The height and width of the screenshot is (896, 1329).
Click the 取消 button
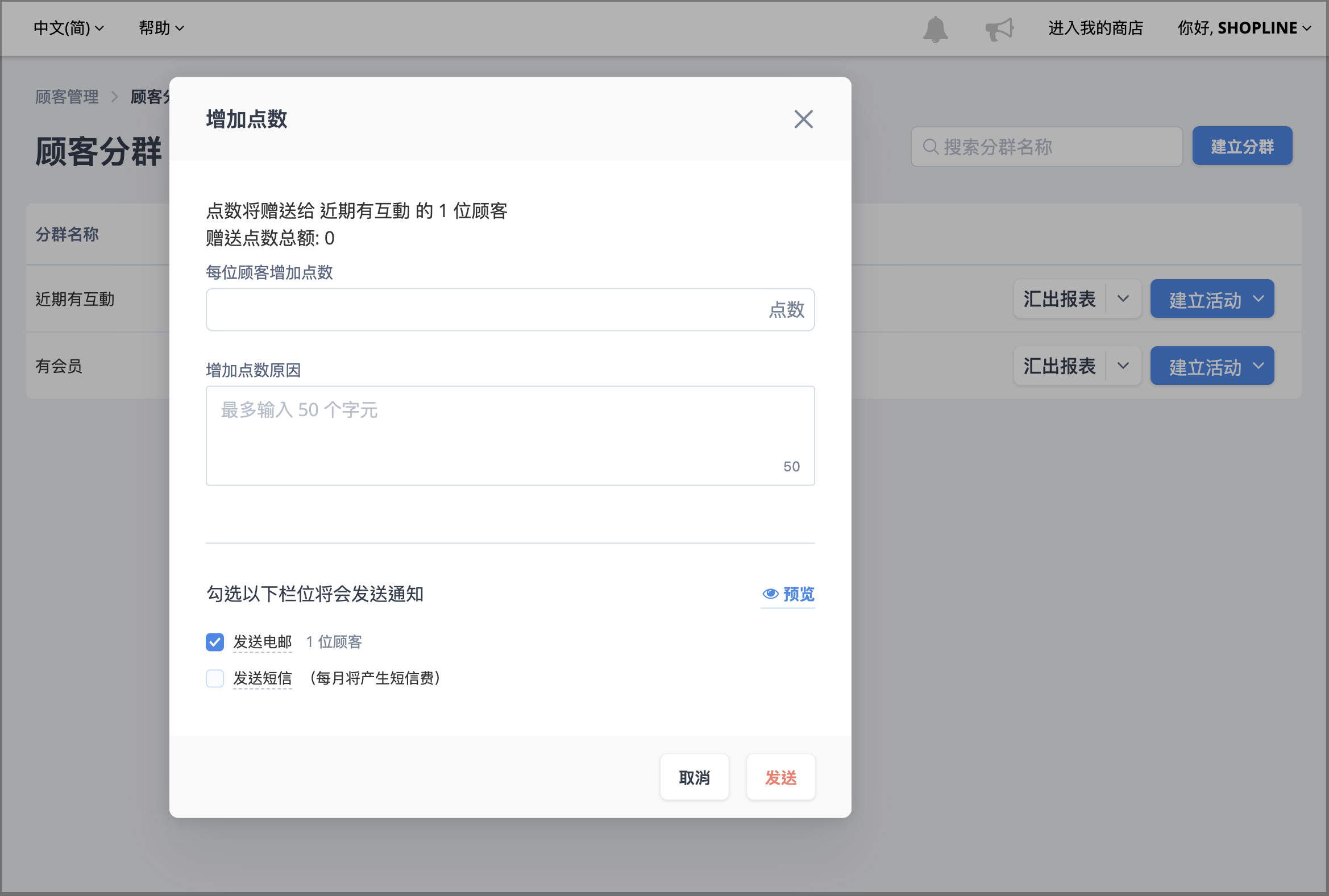(694, 777)
